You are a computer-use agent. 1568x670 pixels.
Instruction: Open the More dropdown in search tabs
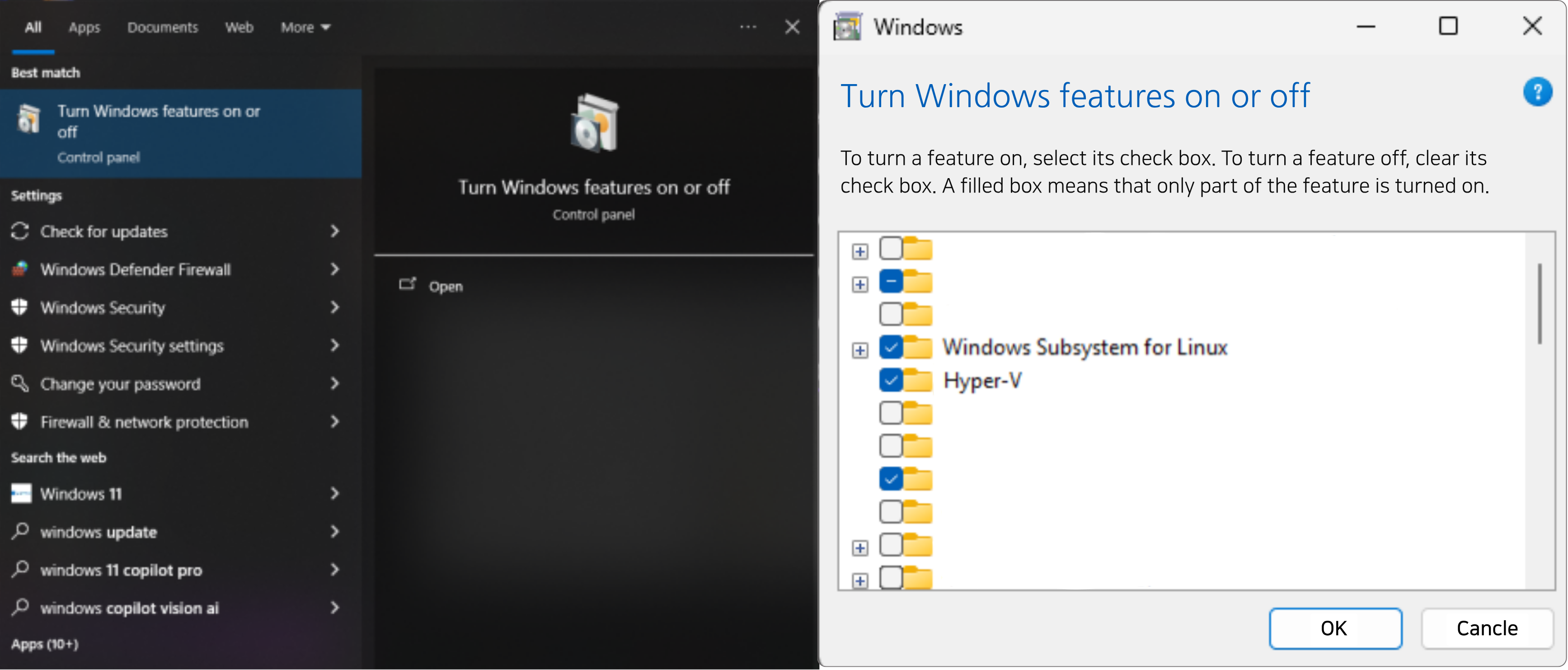click(x=305, y=28)
